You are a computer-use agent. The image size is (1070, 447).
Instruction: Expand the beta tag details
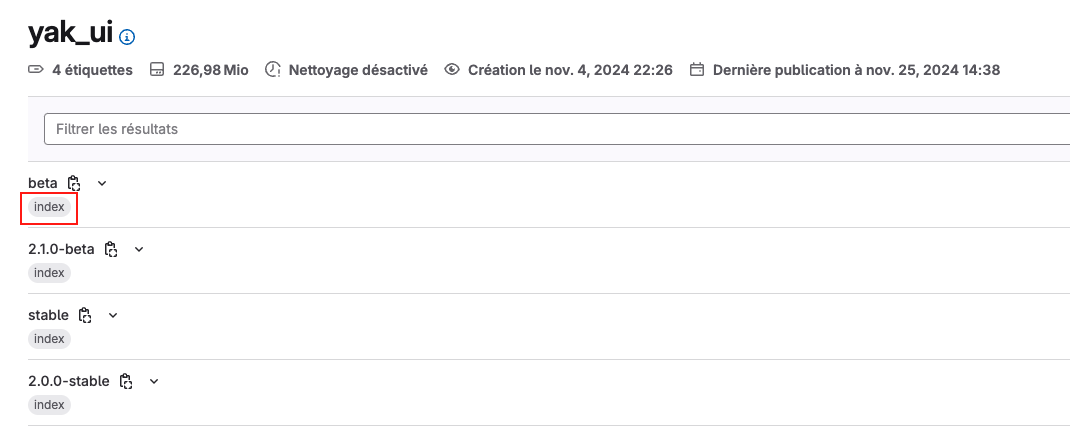pyautogui.click(x=101, y=183)
